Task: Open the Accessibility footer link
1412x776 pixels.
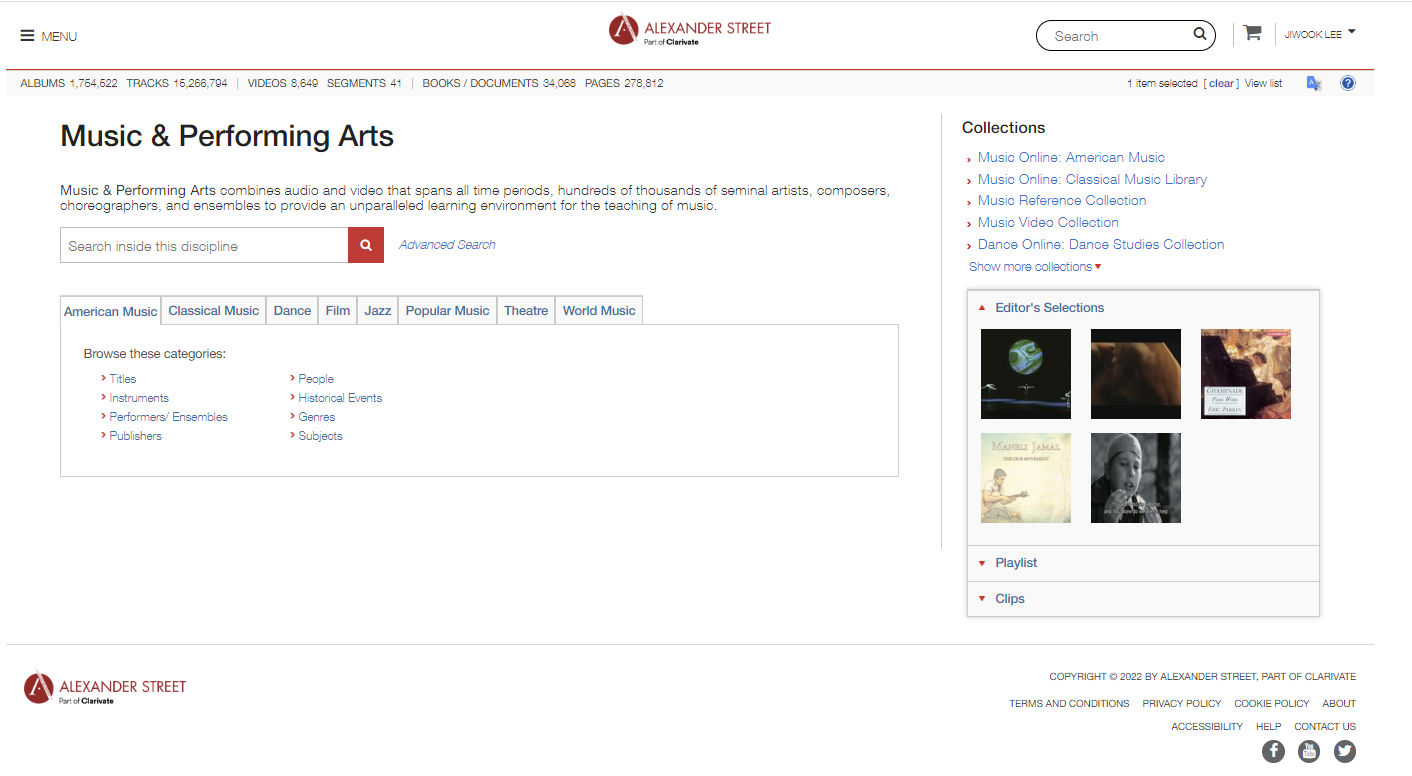Action: [1207, 727]
